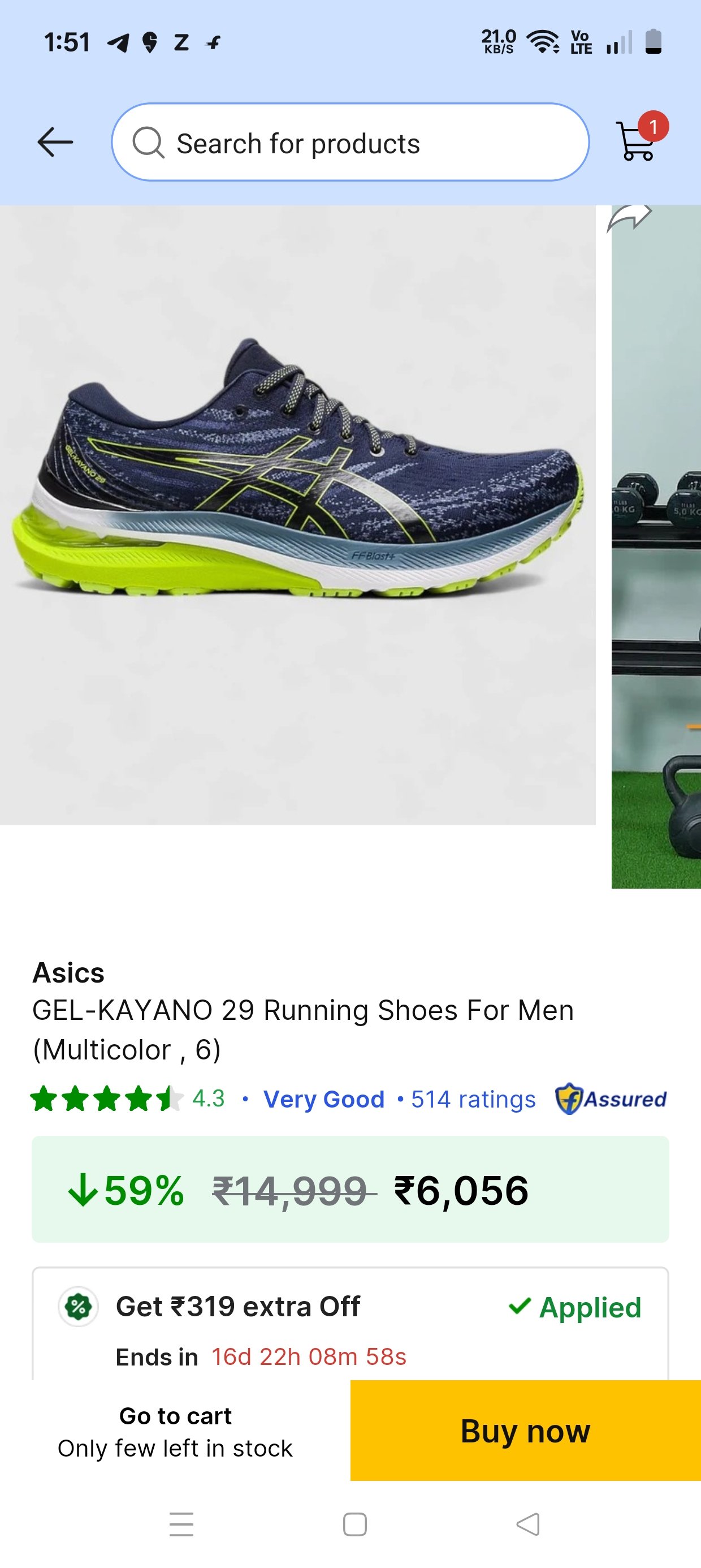Open the main shoe product image

(x=297, y=515)
